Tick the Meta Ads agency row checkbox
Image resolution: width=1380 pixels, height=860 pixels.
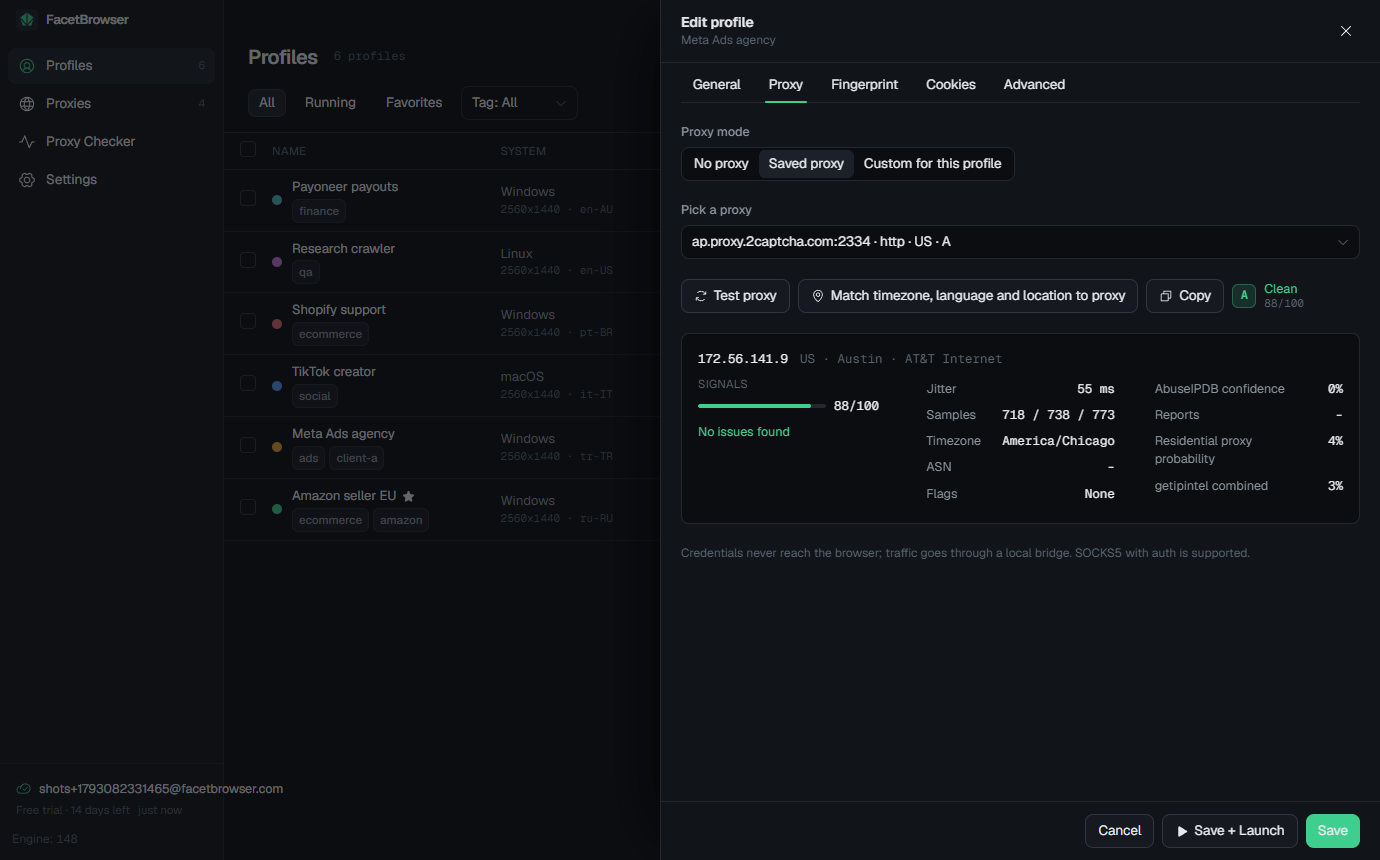248,445
